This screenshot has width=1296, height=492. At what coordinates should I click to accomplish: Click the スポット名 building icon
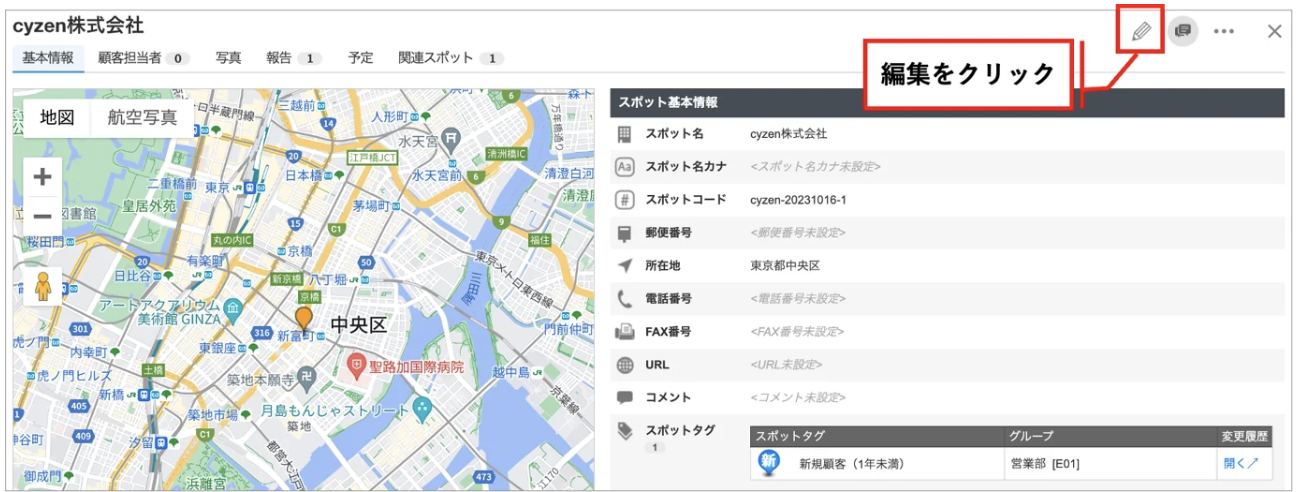point(625,133)
